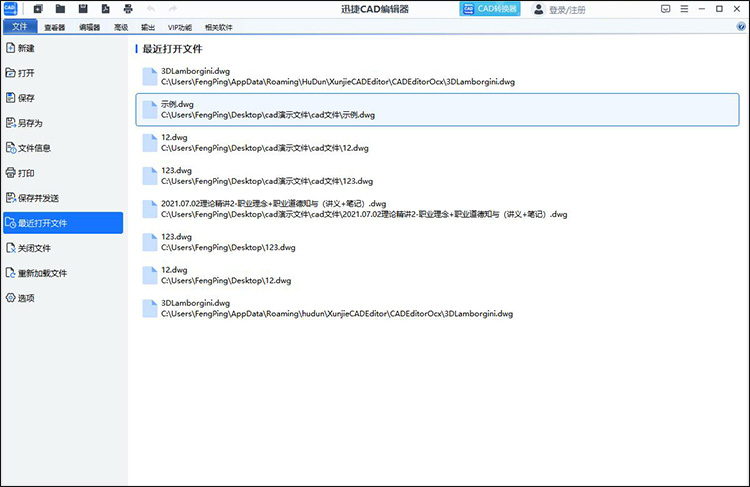Switch to the 查看器 tab
Viewport: 750px width, 487px height.
click(55, 27)
